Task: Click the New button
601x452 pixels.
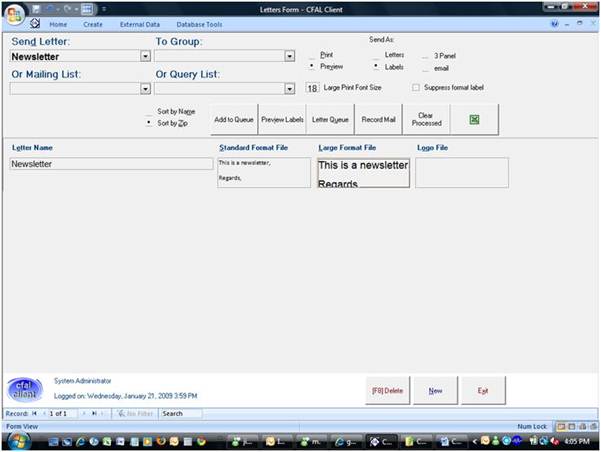Action: (435, 390)
